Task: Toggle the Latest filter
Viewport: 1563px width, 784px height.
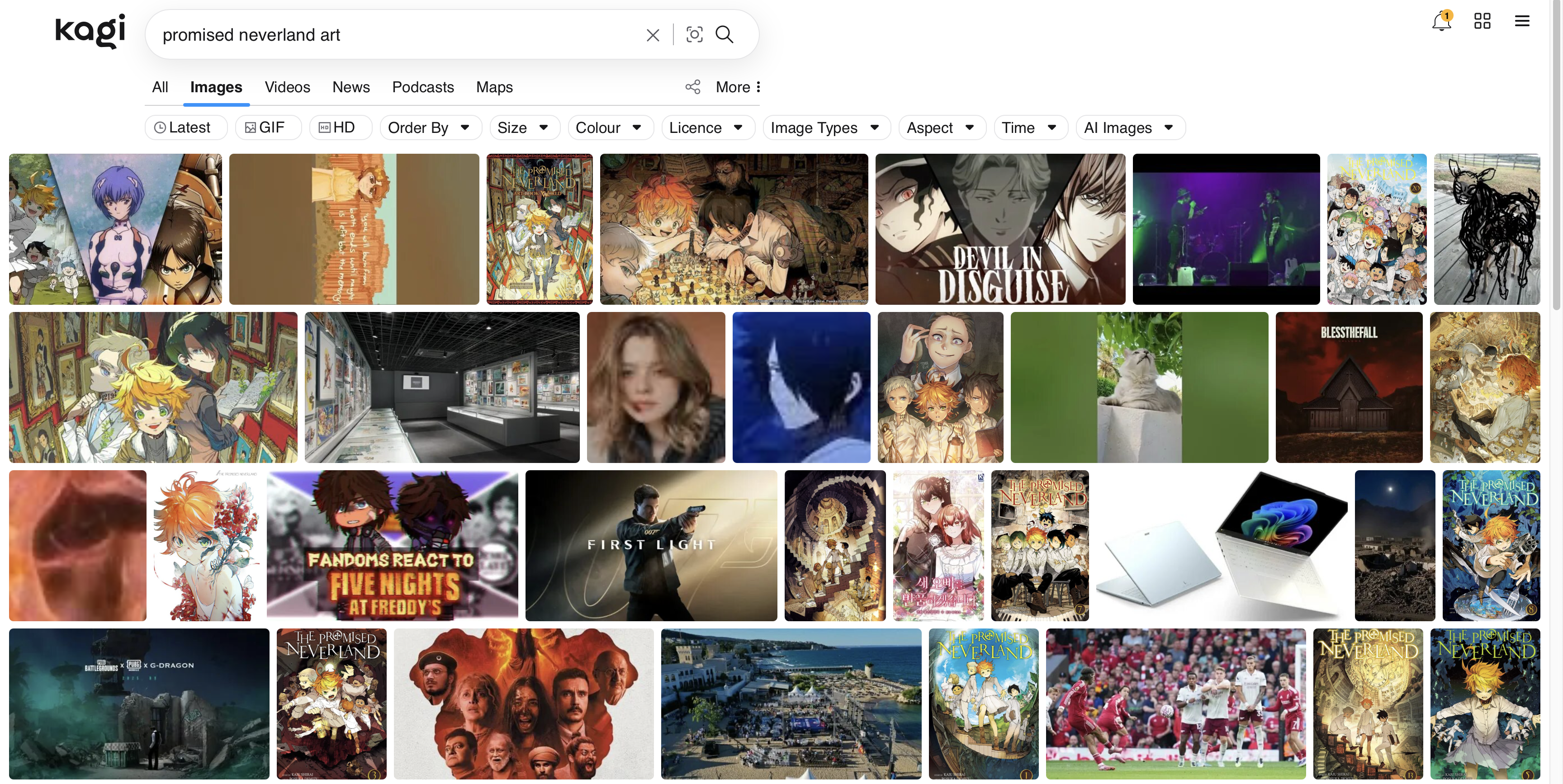Action: [185, 128]
